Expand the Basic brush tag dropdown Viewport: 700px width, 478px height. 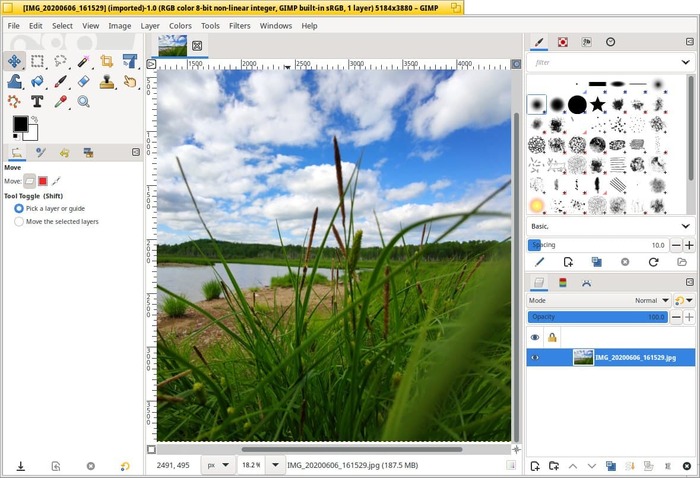[684, 226]
